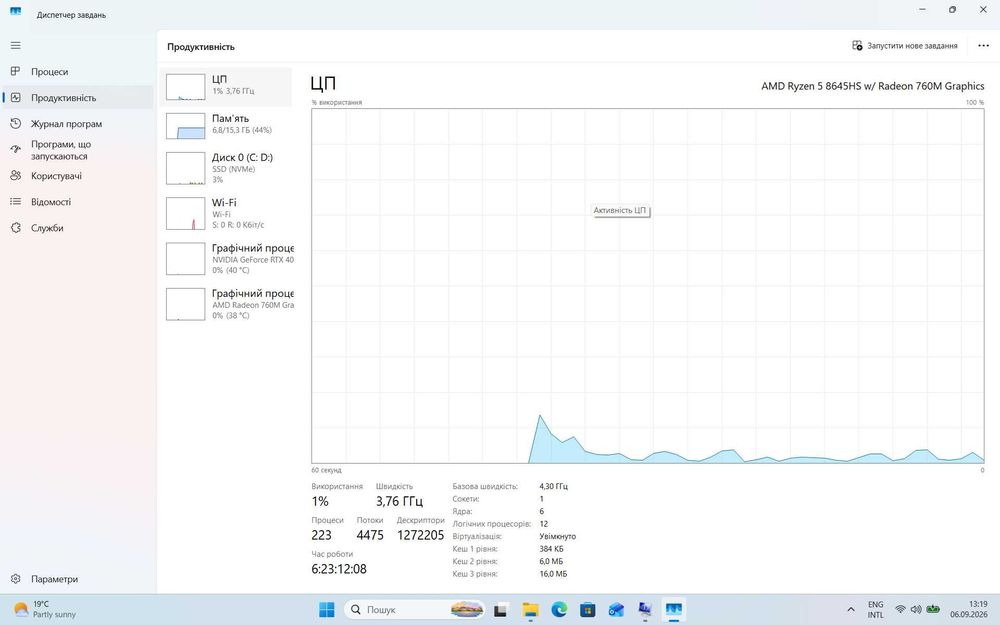Select the Wi-Fi performance card

(226, 213)
